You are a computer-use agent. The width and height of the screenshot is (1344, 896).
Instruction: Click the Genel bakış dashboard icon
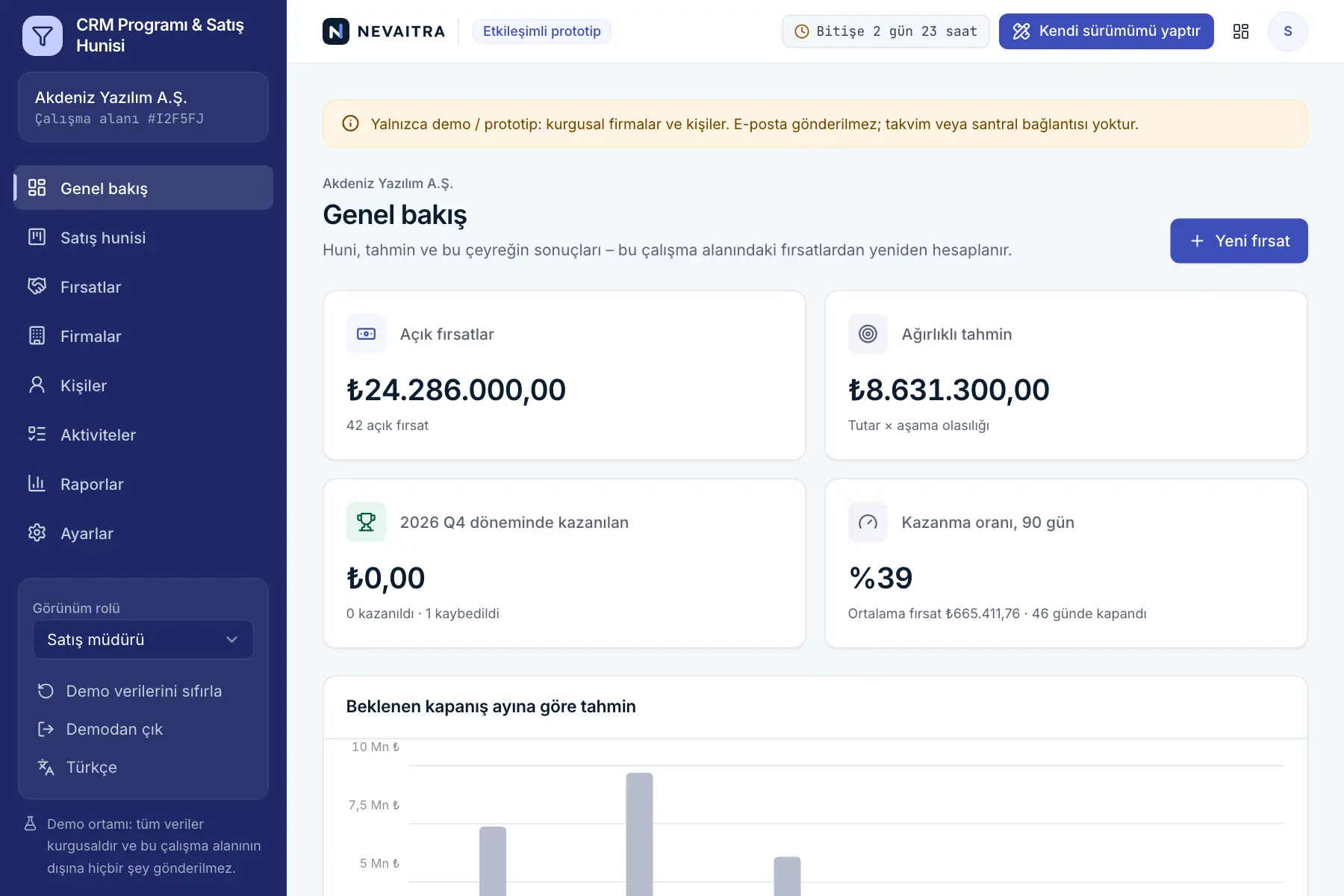pyautogui.click(x=37, y=187)
